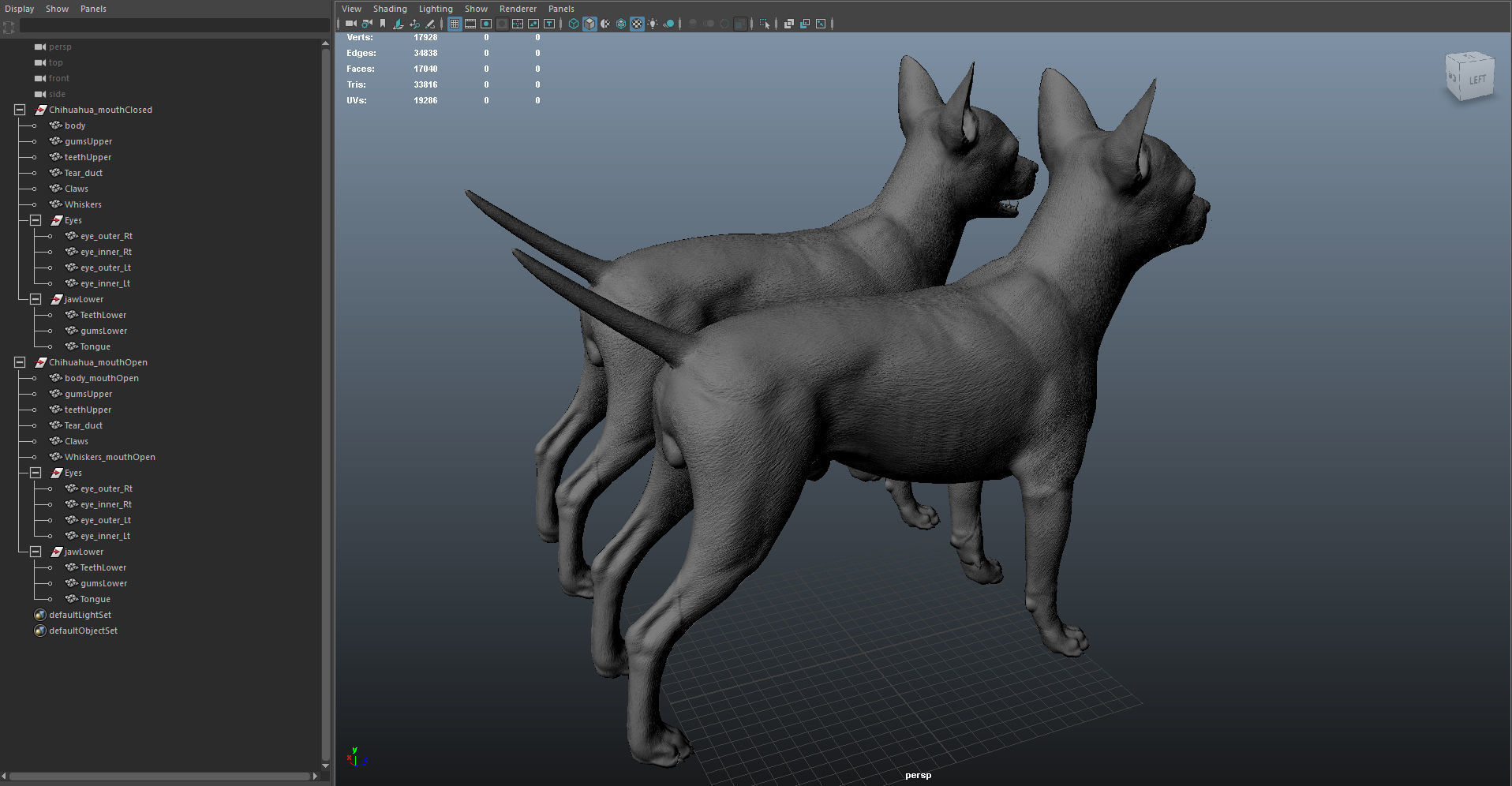Click the LEFT face of the View Cube
The width and height of the screenshot is (1512, 786).
point(1477,79)
